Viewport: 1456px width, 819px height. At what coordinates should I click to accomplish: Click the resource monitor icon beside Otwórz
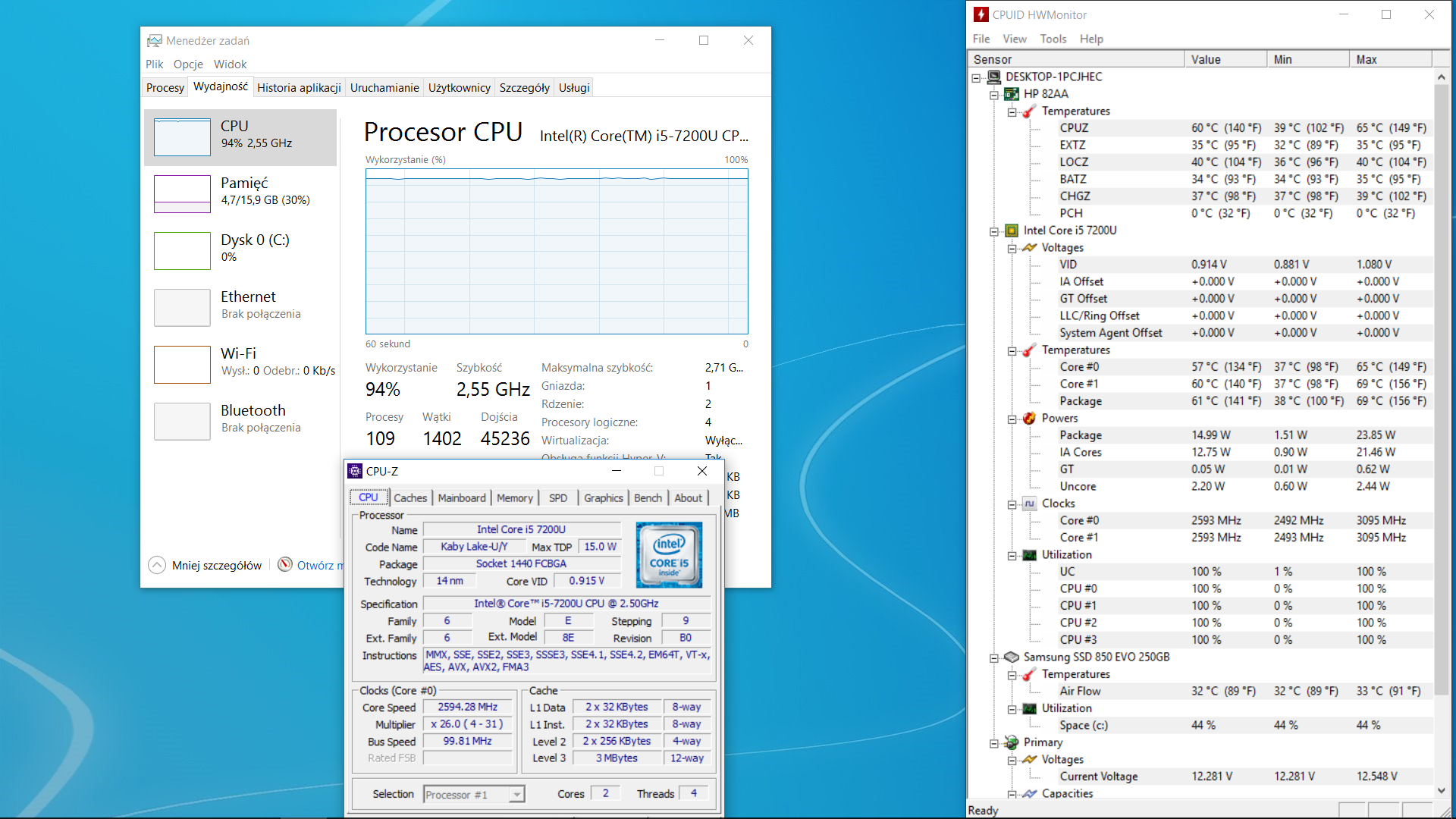click(x=285, y=564)
